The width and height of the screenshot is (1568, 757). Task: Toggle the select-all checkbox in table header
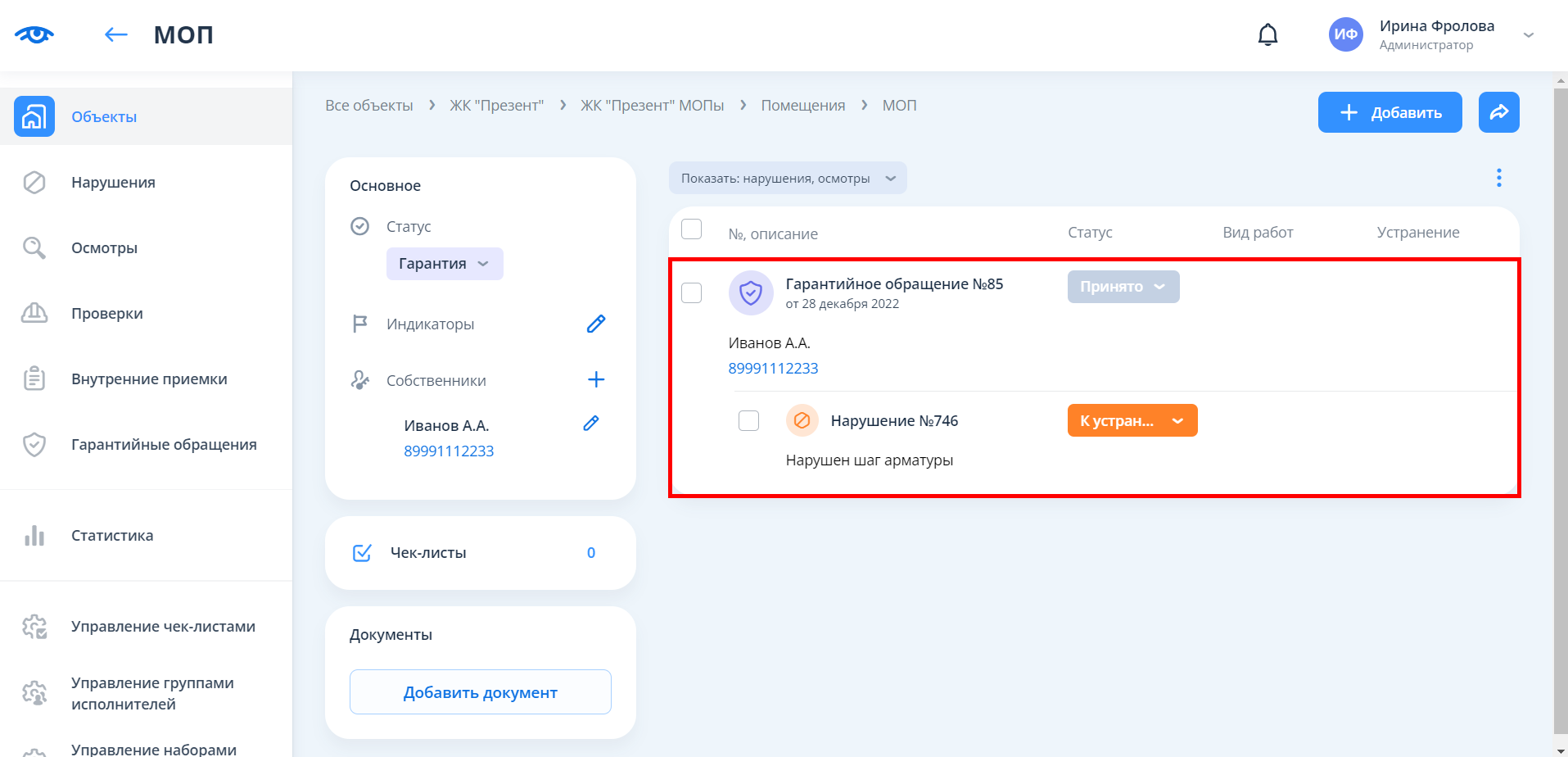point(692,229)
